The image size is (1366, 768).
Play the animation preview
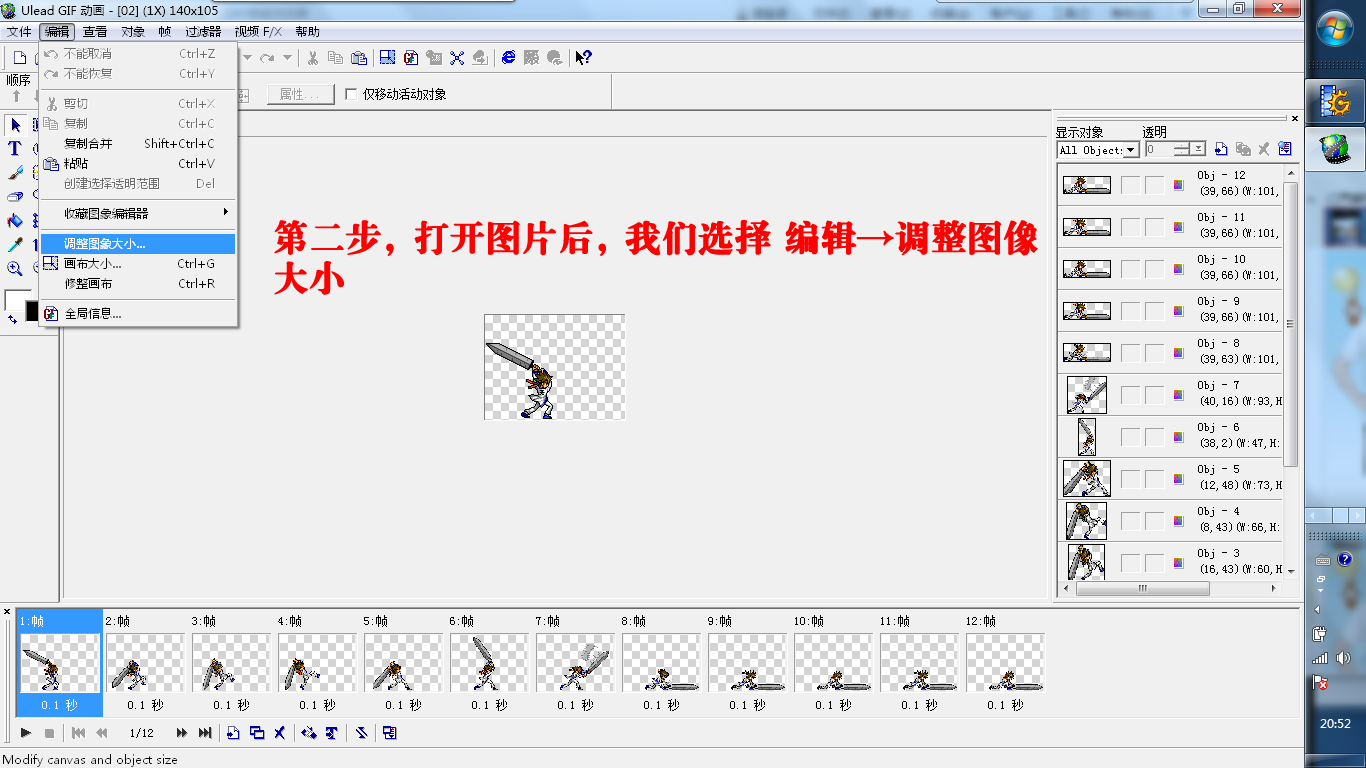pyautogui.click(x=26, y=733)
